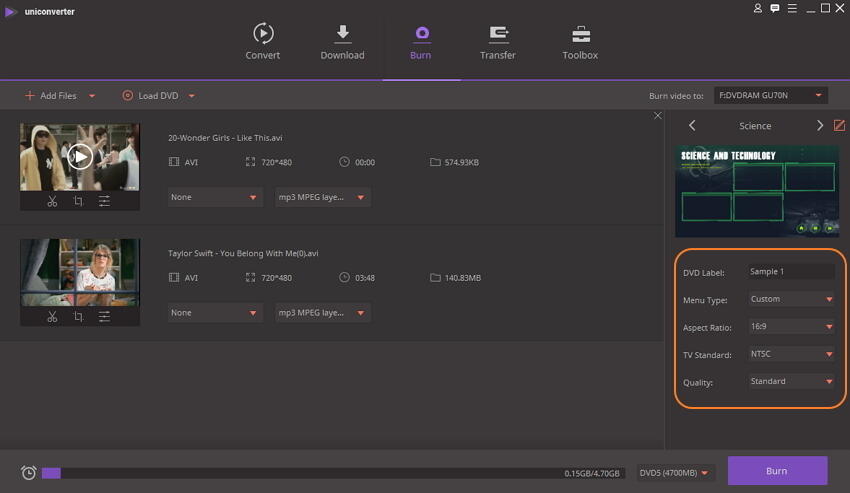This screenshot has width=850, height=493.
Task: Open effect settings for Wonder Girls video
Action: (104, 201)
